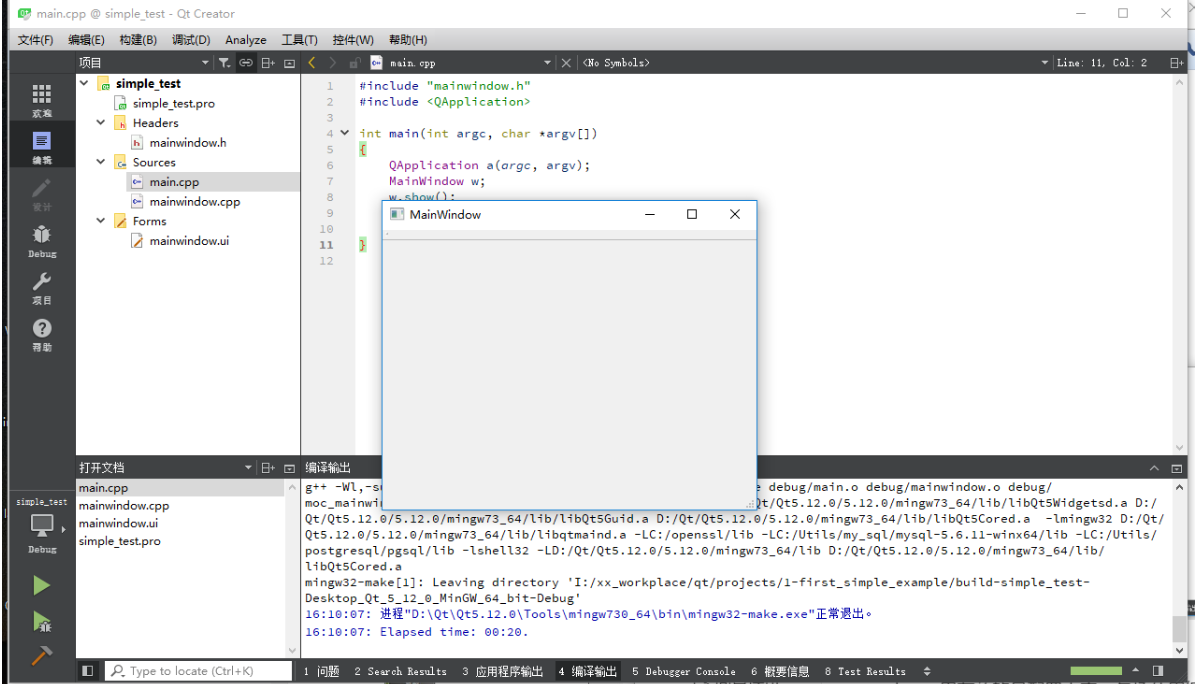Select mainwindow.ui under Forms
This screenshot has width=1195, height=684.
[x=189, y=240]
